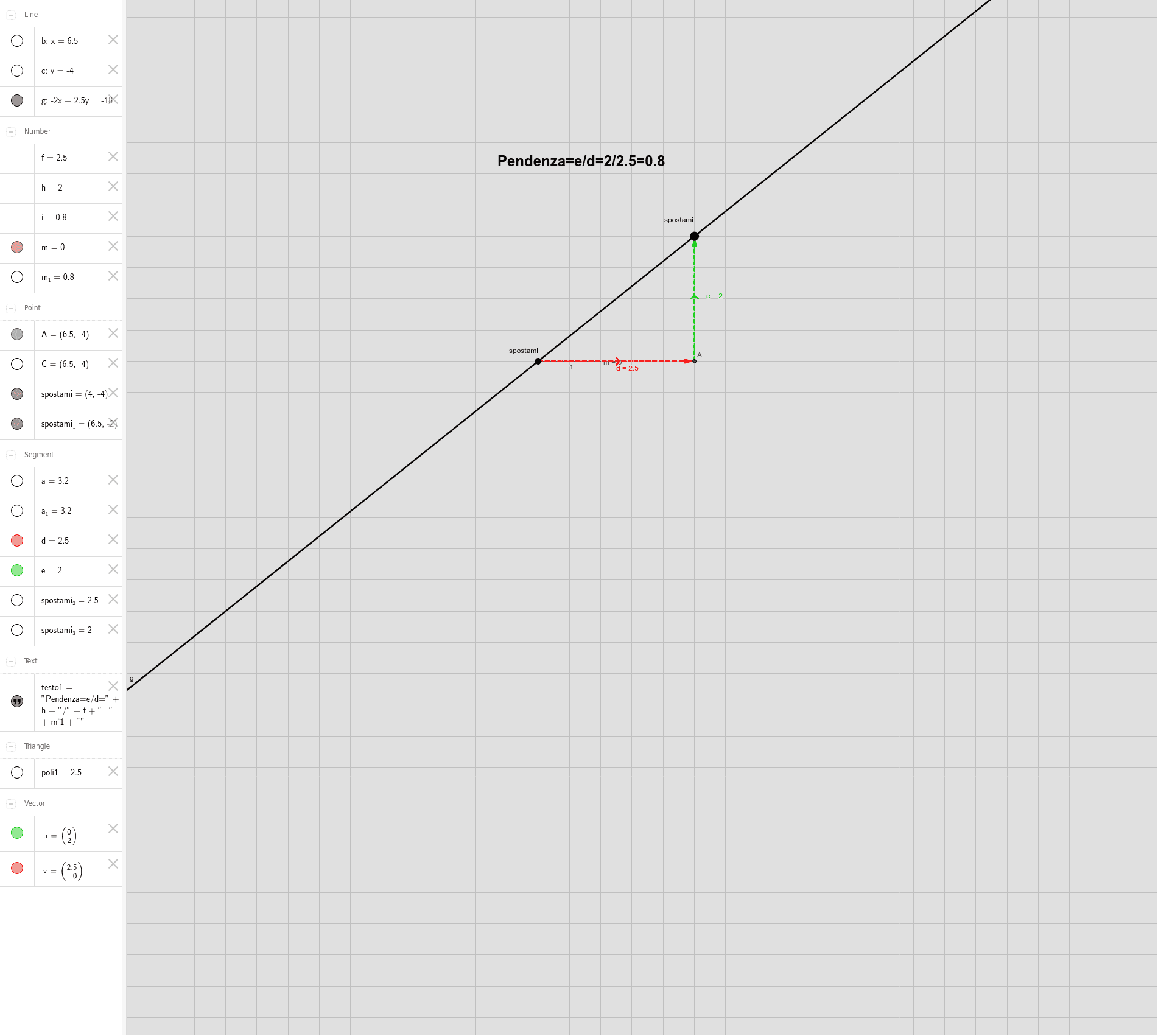Remove vector u with its X icon
The height and width of the screenshot is (1036, 1158).
coord(113,828)
